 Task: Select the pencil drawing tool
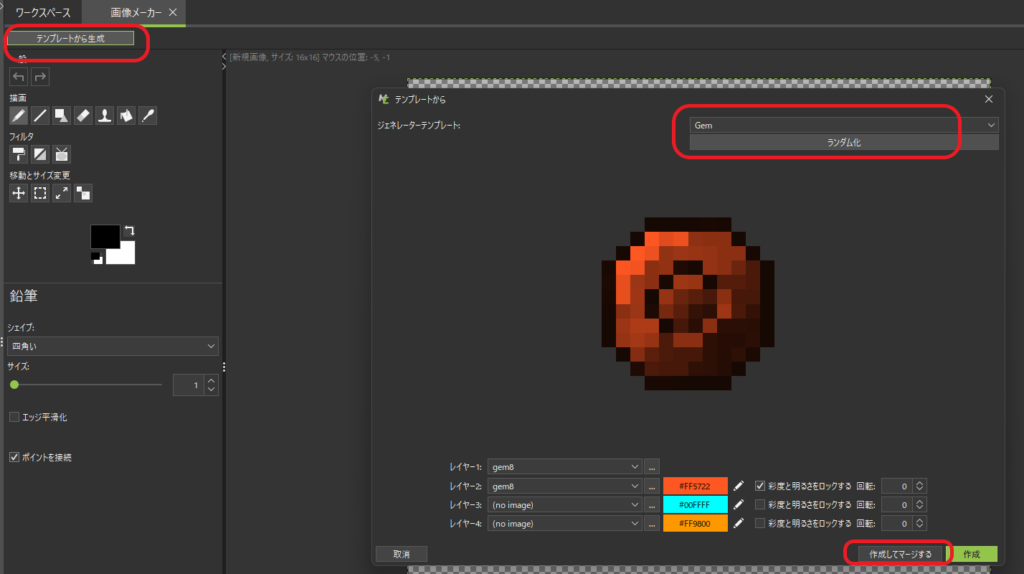tap(19, 117)
